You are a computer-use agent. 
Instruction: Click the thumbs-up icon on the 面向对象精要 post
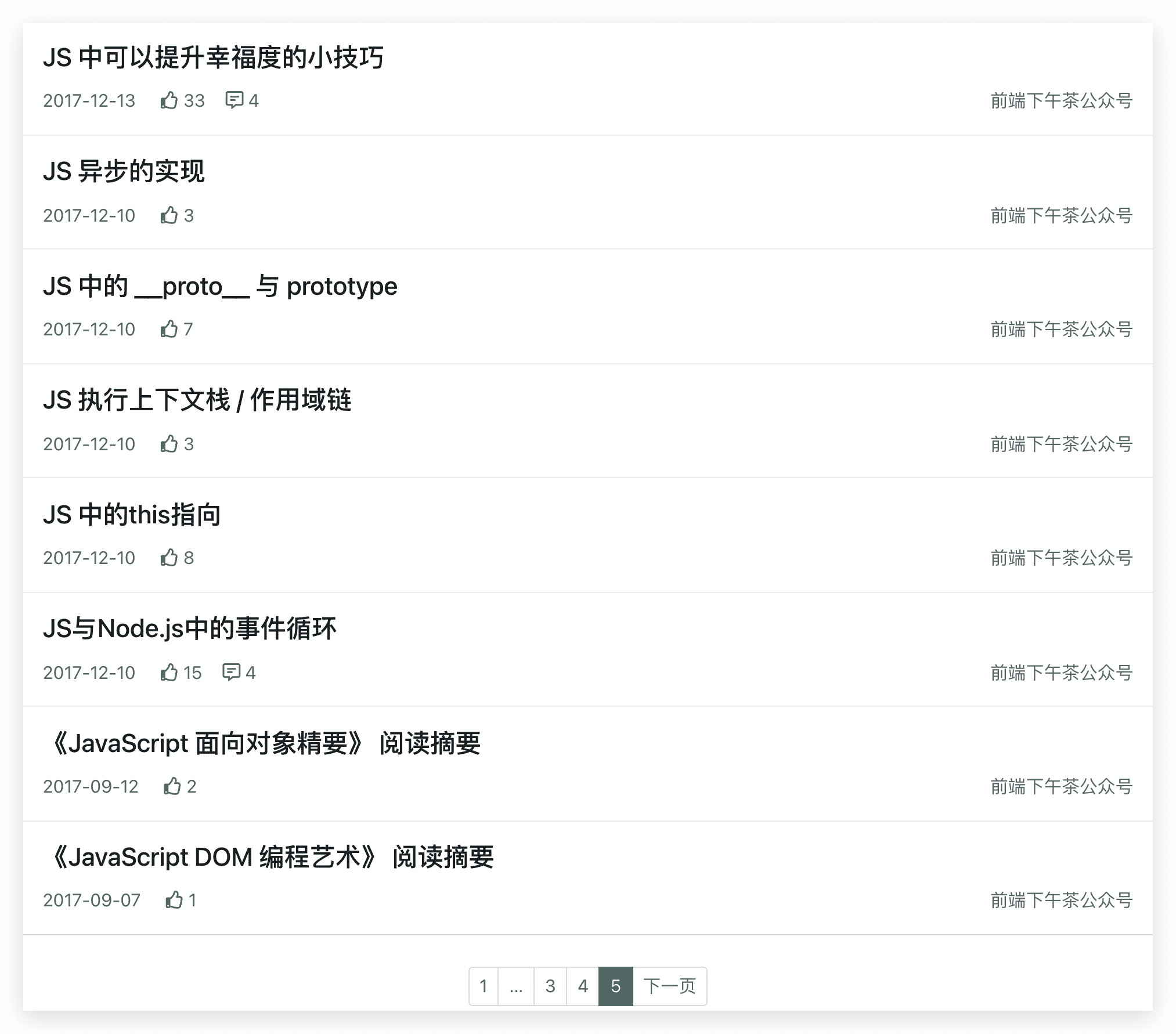click(x=172, y=786)
